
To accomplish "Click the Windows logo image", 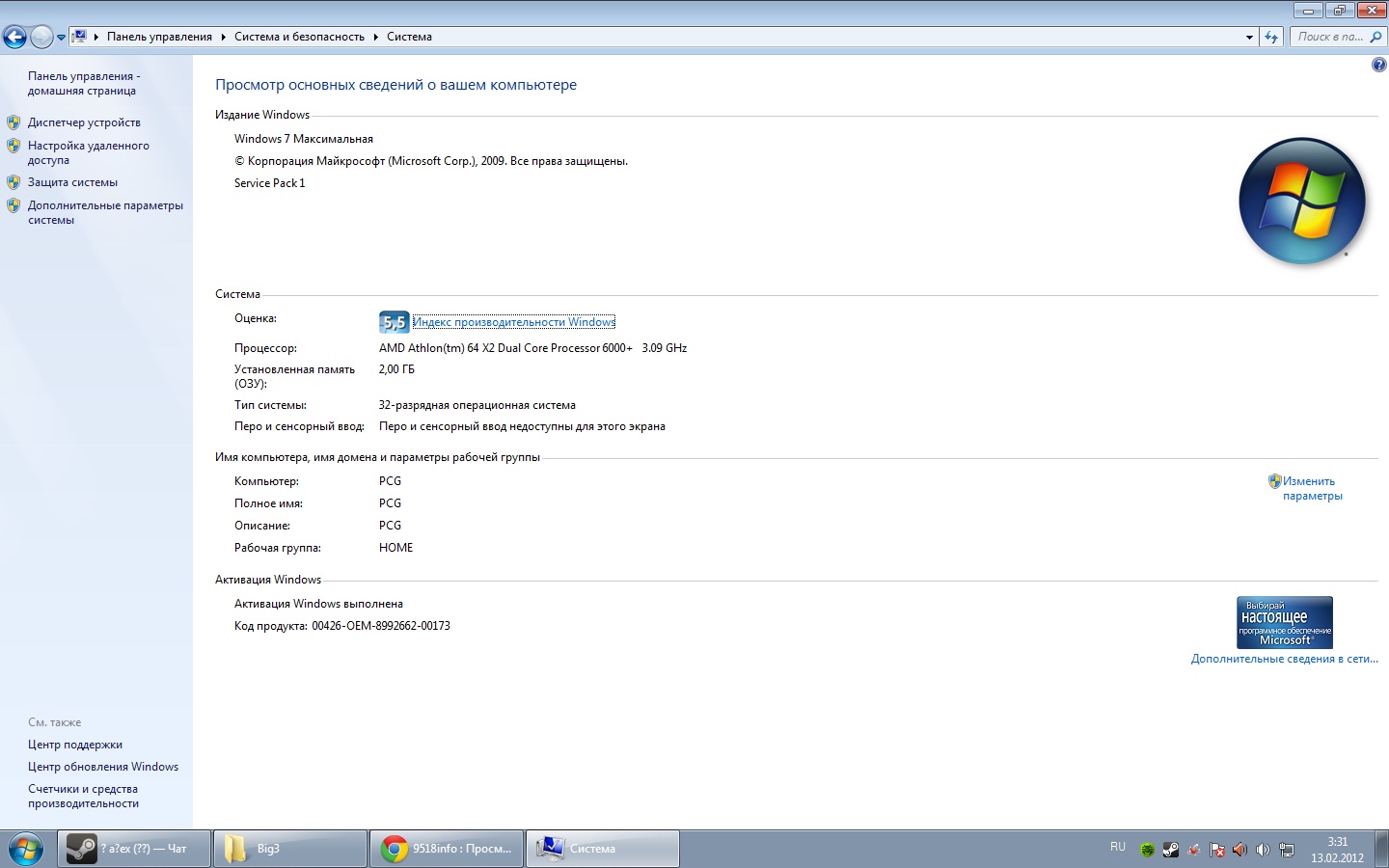I will [1302, 201].
